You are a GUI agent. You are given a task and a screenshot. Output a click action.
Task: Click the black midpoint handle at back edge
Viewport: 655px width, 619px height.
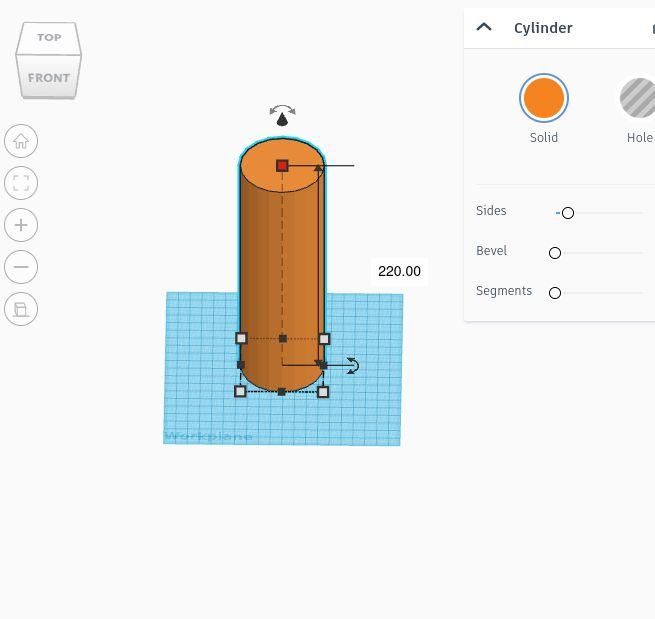pyautogui.click(x=283, y=338)
